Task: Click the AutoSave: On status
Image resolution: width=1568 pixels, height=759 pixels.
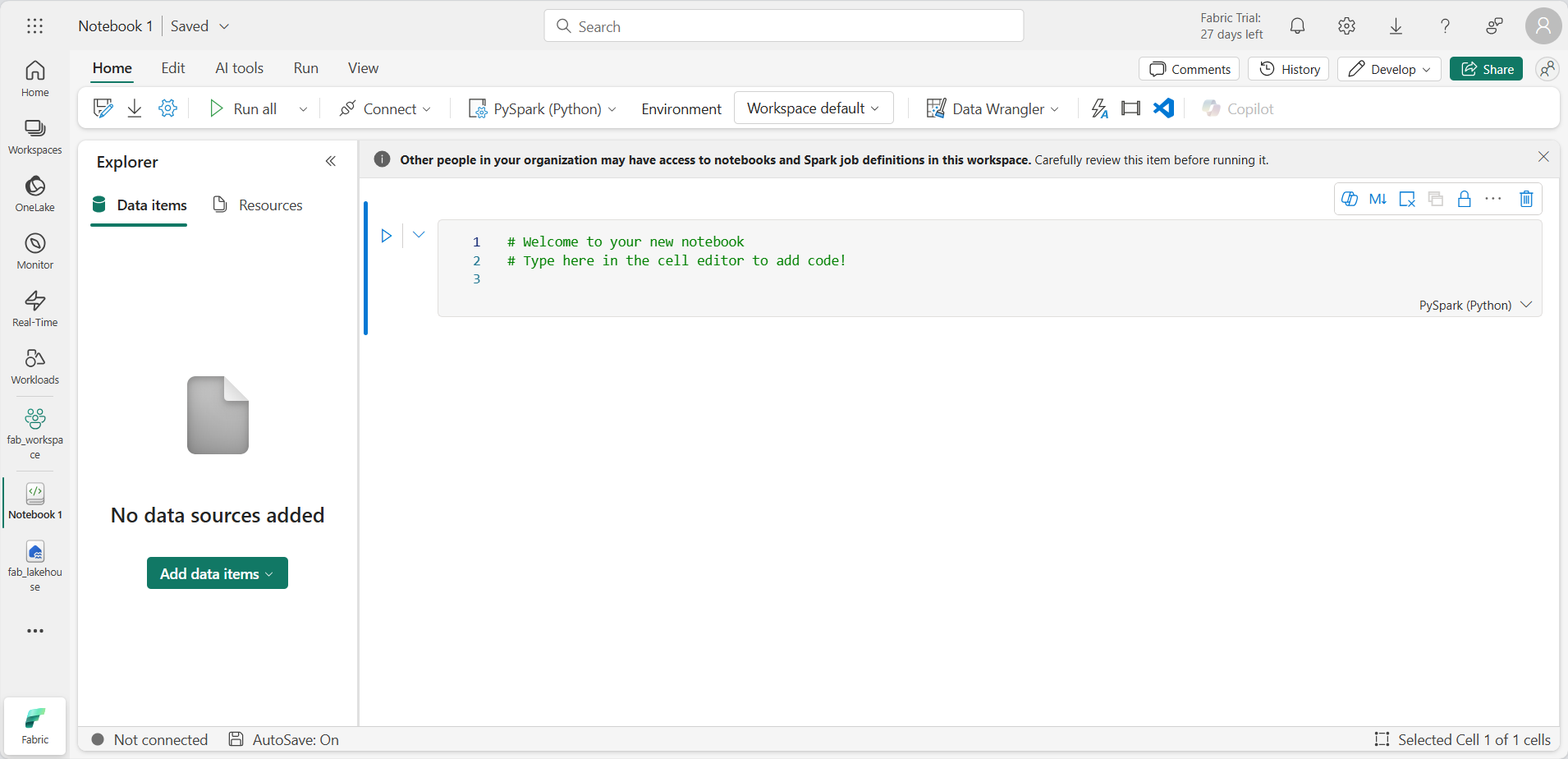Action: pos(283,739)
